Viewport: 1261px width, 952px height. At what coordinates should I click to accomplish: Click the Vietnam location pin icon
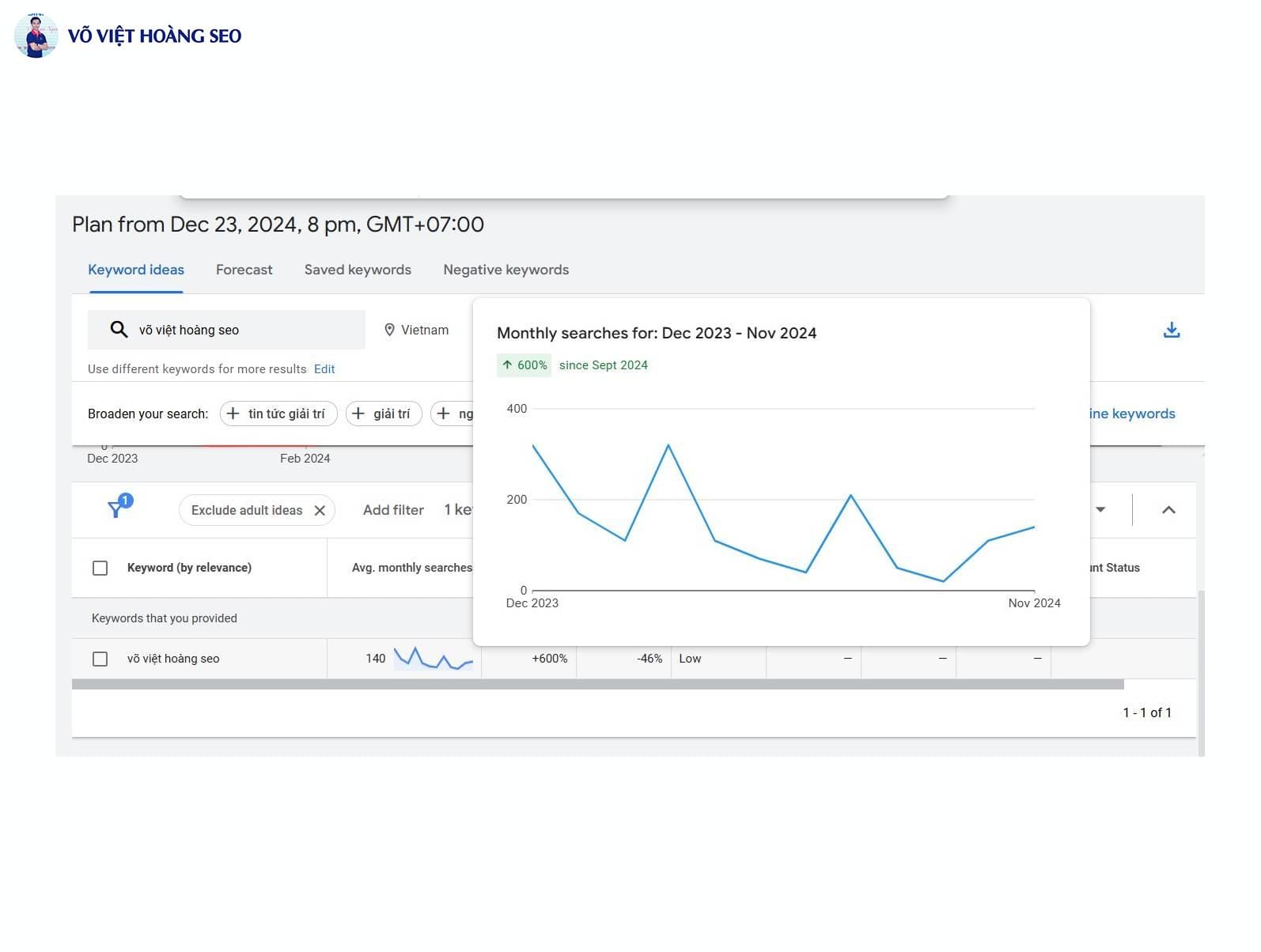(x=389, y=330)
